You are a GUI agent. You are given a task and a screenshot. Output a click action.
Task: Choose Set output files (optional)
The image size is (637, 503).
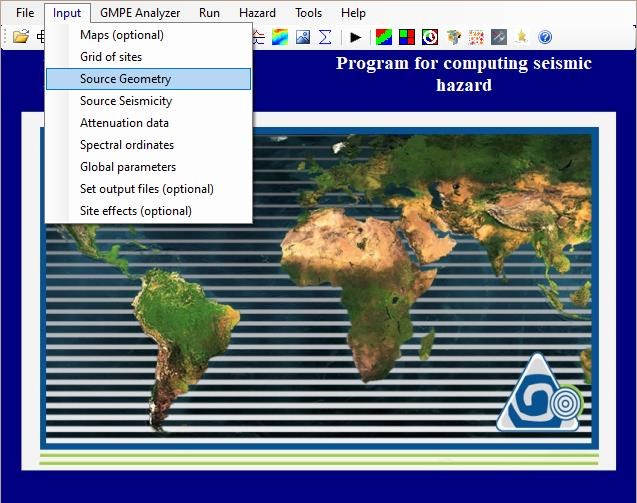pos(149,189)
